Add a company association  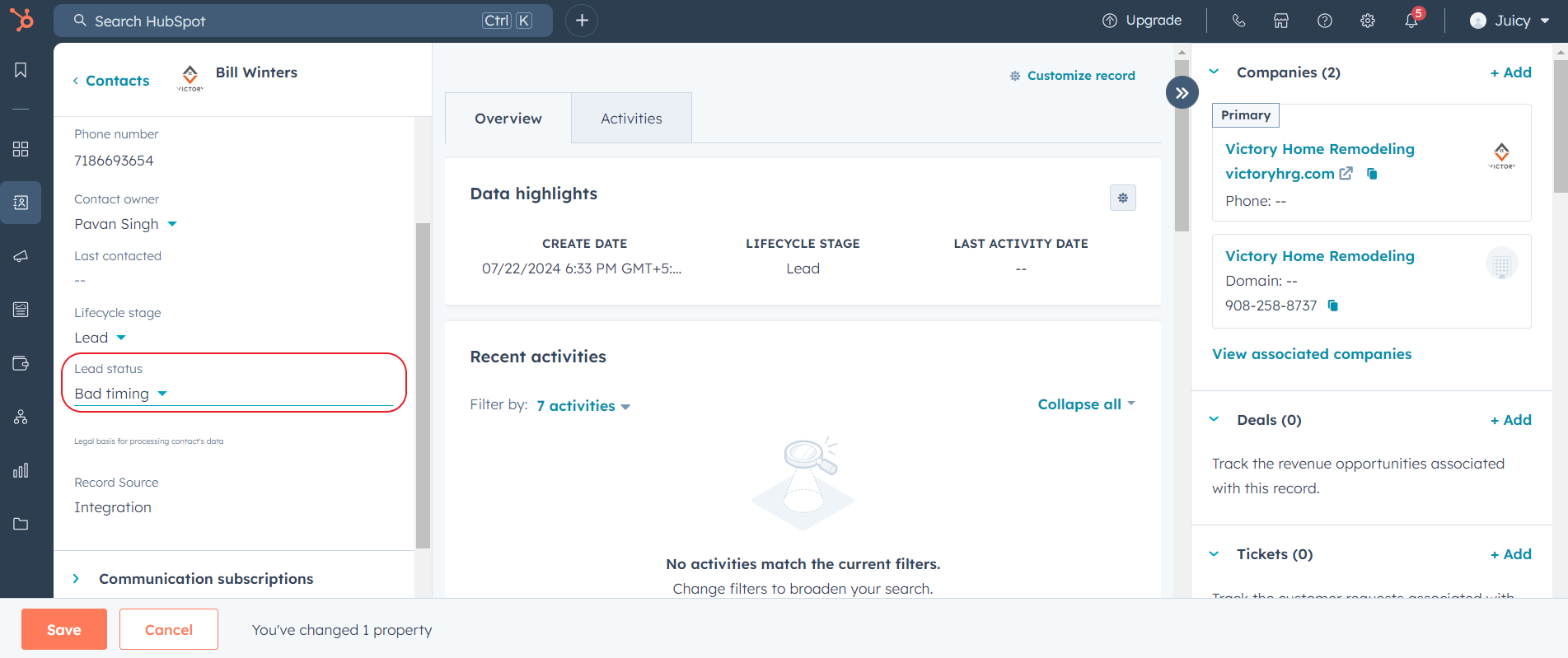coord(1510,72)
